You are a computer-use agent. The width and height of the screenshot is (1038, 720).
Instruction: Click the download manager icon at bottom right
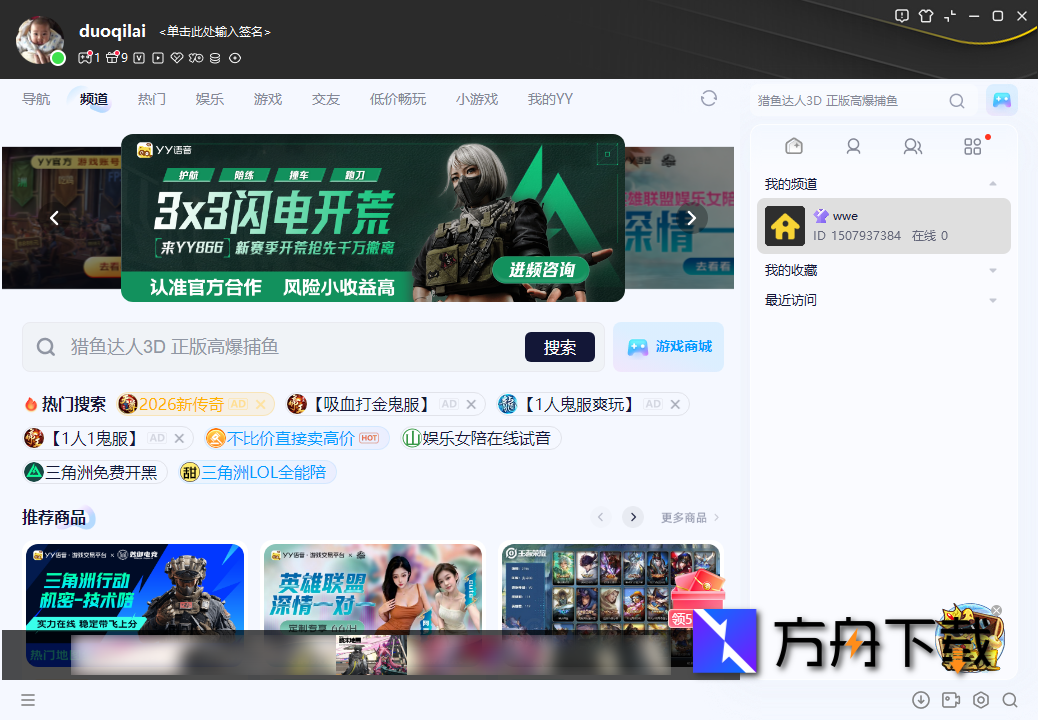[x=921, y=700]
